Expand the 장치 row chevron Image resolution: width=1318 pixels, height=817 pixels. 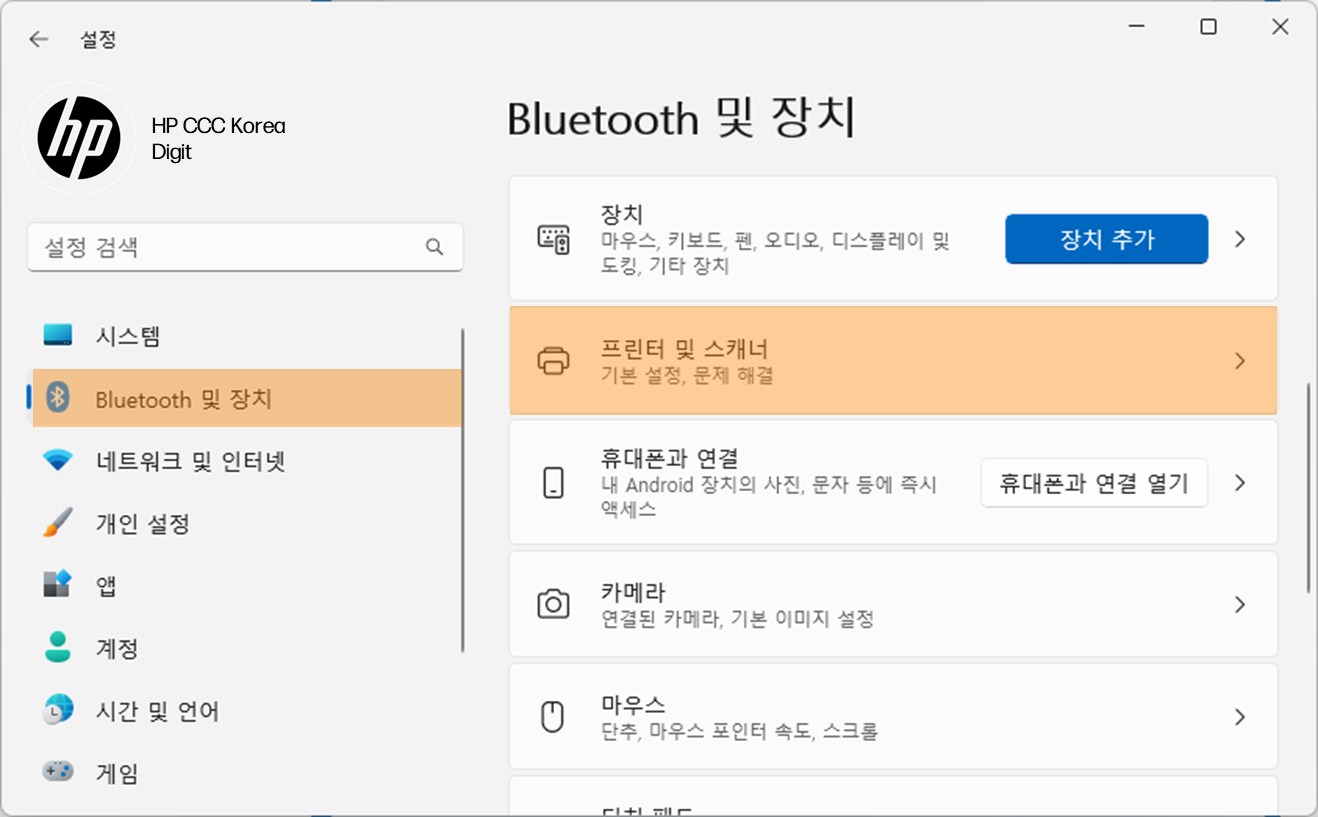[x=1240, y=239]
